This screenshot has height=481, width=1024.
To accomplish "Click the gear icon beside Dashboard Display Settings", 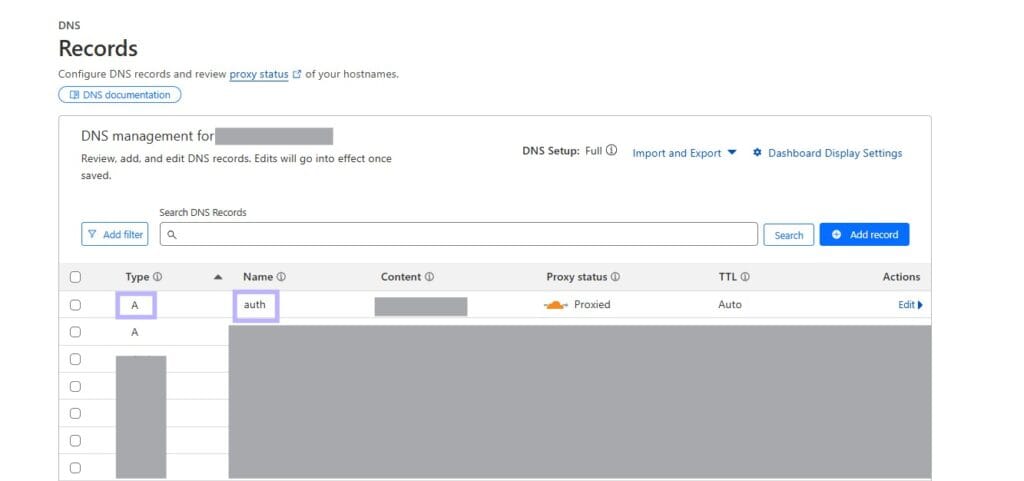I will (757, 153).
